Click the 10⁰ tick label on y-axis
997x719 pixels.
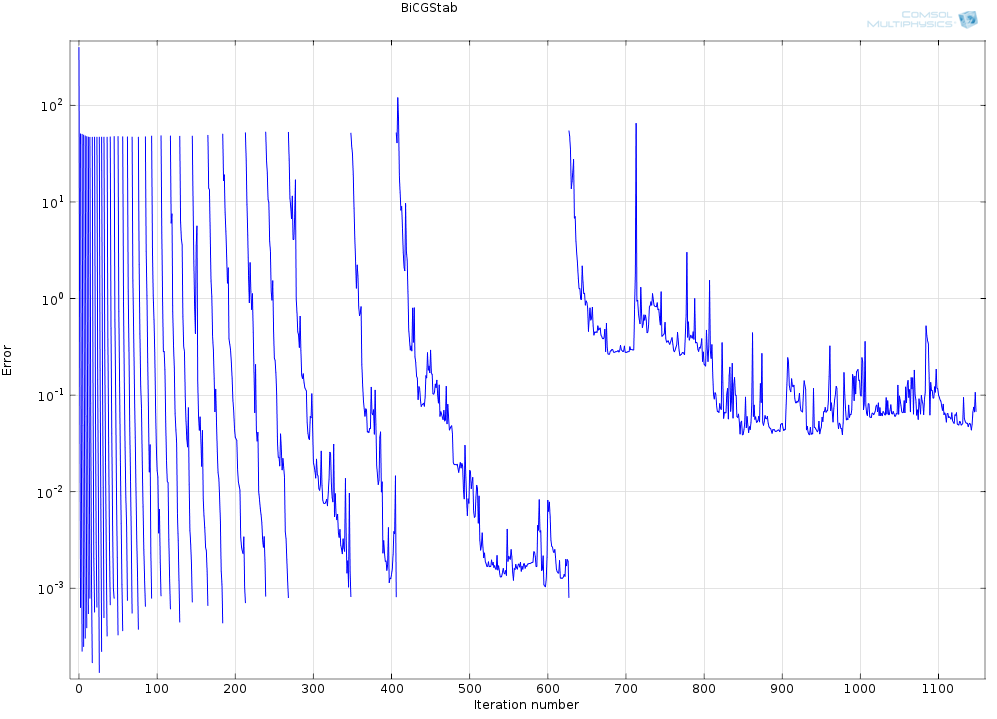tap(52, 298)
